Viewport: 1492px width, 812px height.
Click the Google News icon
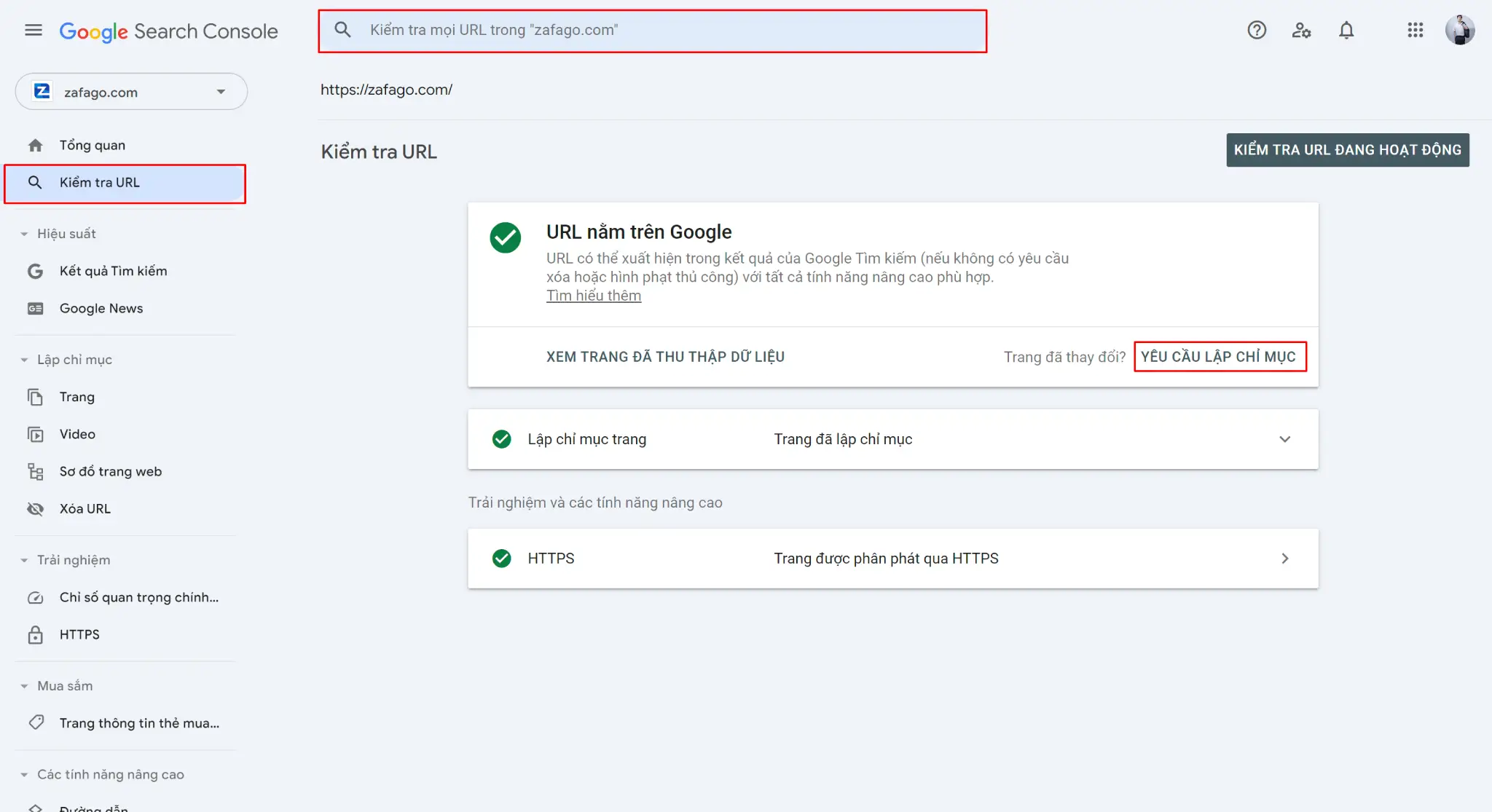click(x=35, y=309)
